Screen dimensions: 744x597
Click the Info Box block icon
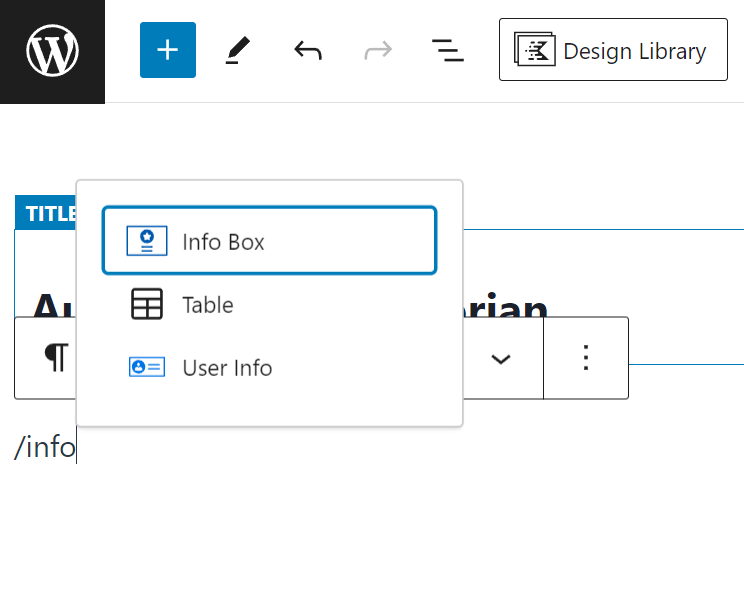click(x=146, y=241)
